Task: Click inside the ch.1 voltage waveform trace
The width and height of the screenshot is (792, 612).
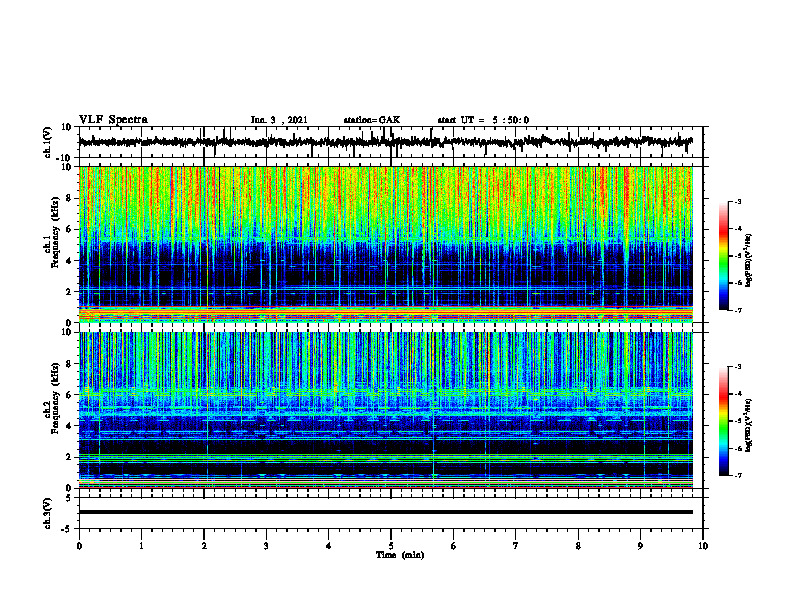Action: tap(385, 142)
